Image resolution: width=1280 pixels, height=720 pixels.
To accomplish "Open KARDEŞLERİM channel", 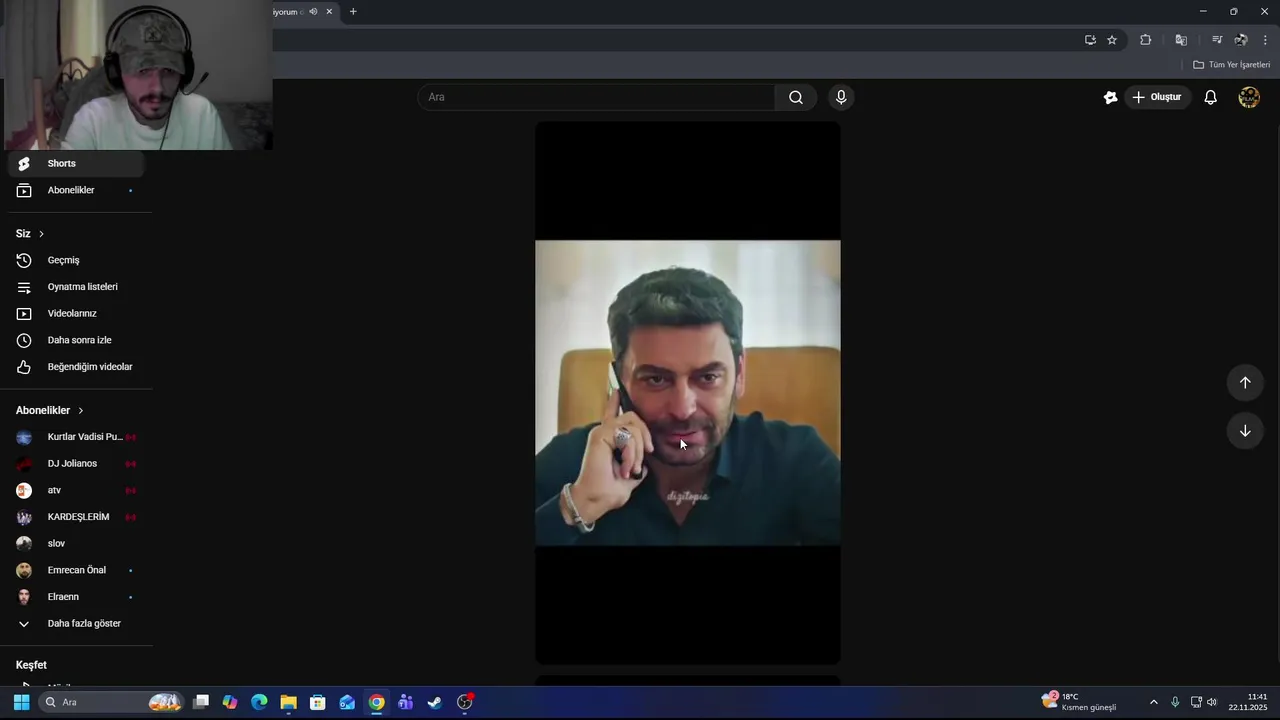I will pos(76,517).
